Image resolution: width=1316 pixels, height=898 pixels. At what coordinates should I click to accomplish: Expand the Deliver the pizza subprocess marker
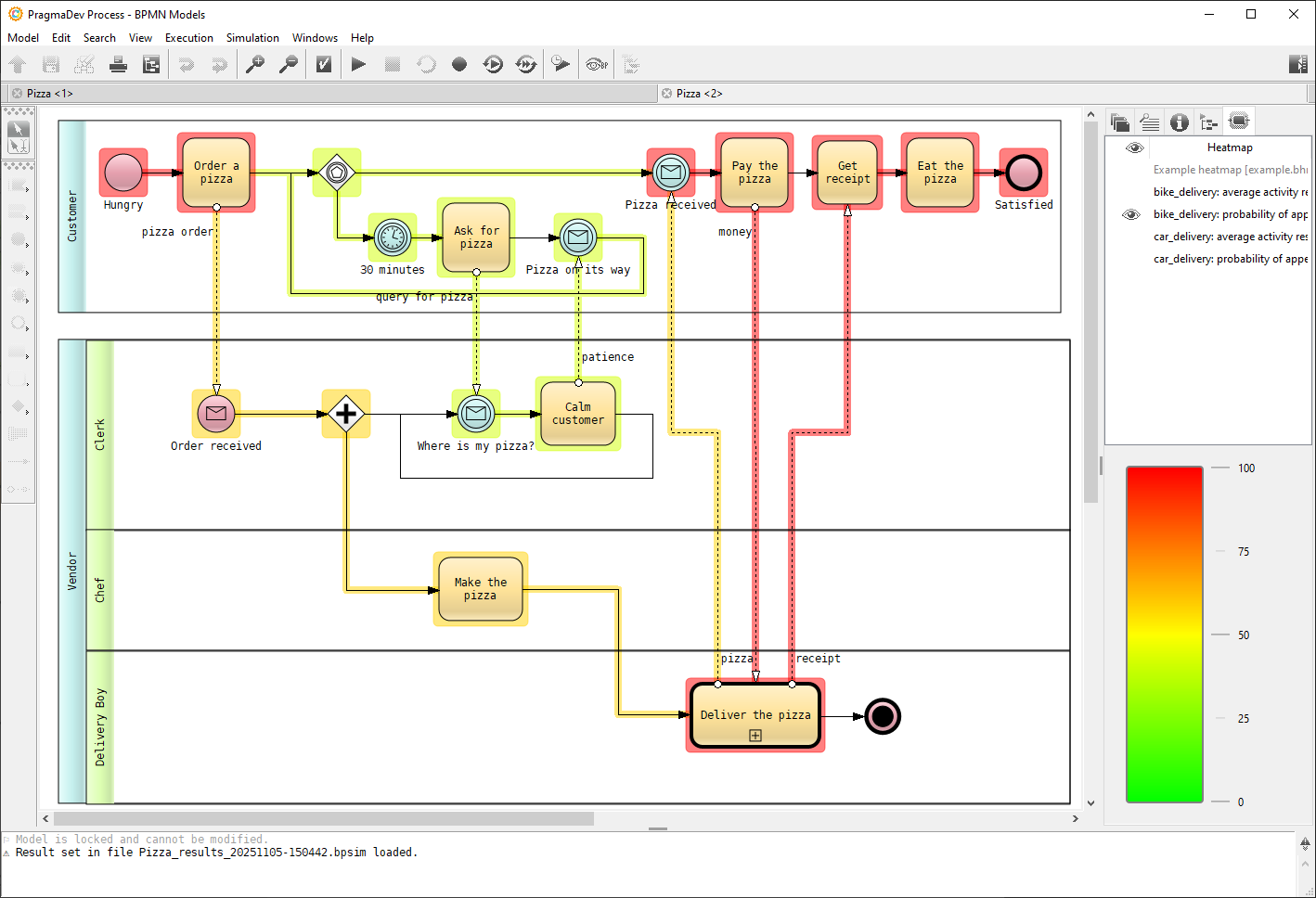point(755,736)
